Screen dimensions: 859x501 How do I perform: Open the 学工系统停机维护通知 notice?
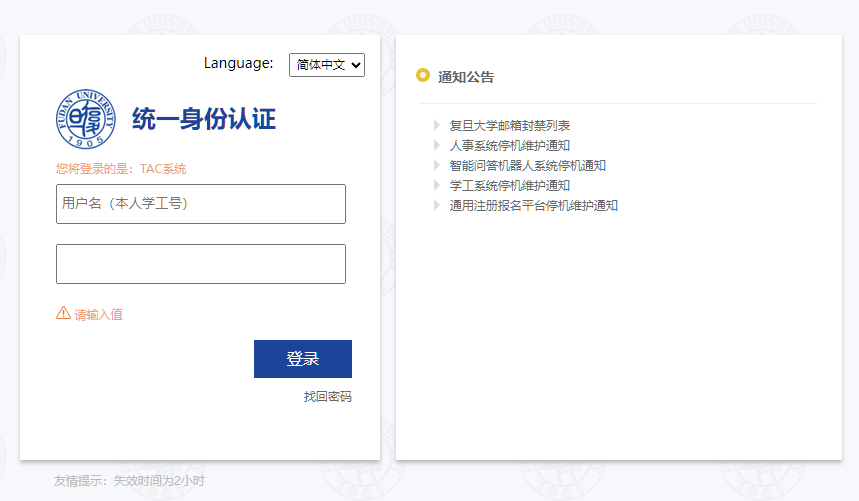tap(509, 186)
